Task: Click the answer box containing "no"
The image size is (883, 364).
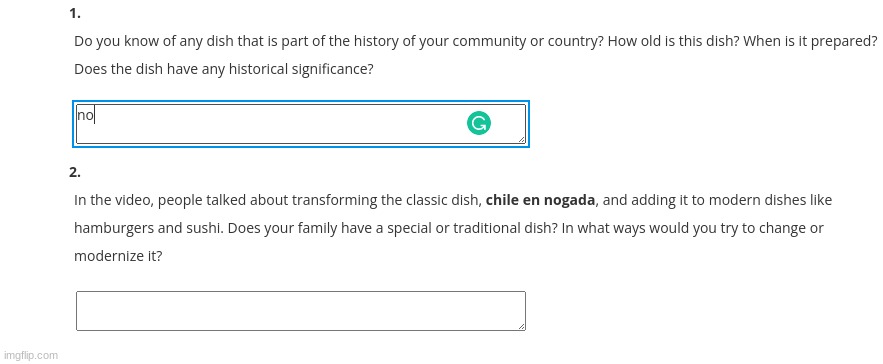Action: point(301,124)
